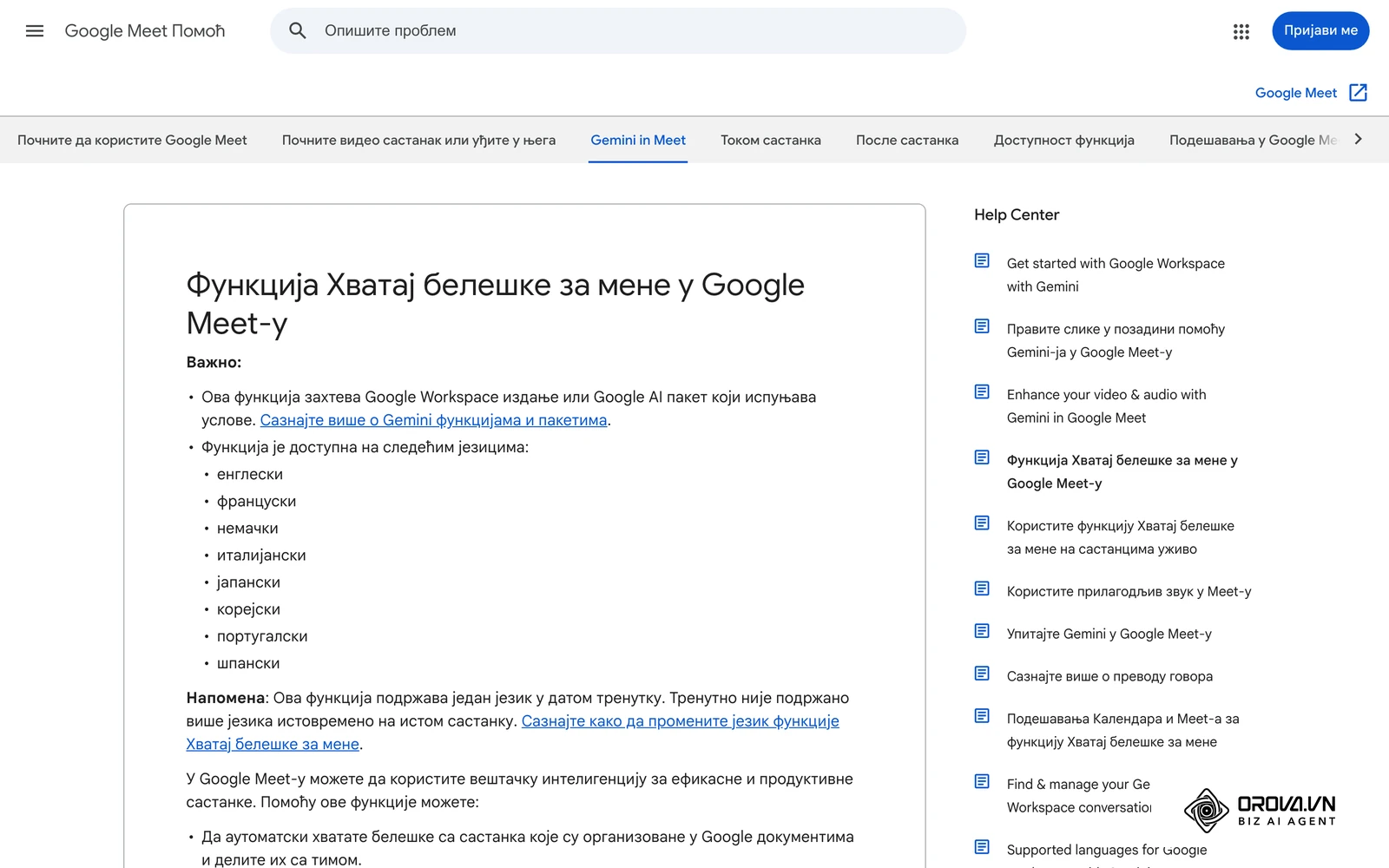Image resolution: width=1389 pixels, height=868 pixels.
Task: Open the Google Meet link at top right
Action: coord(1296,93)
